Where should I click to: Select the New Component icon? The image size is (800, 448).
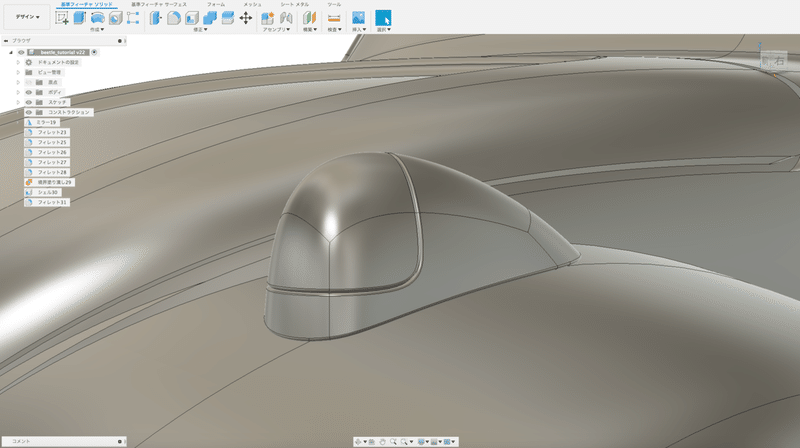point(267,18)
